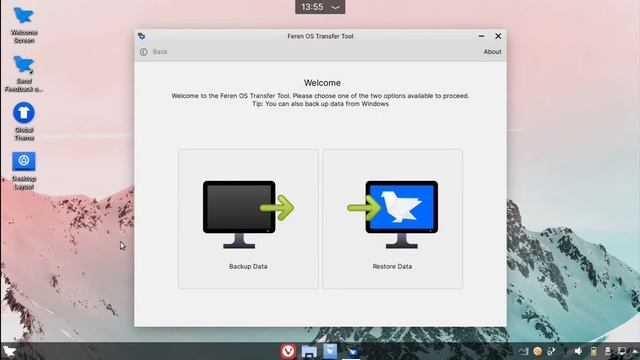Choose the Restore Data option
Screen dimensions: 640x360
tap(392, 219)
